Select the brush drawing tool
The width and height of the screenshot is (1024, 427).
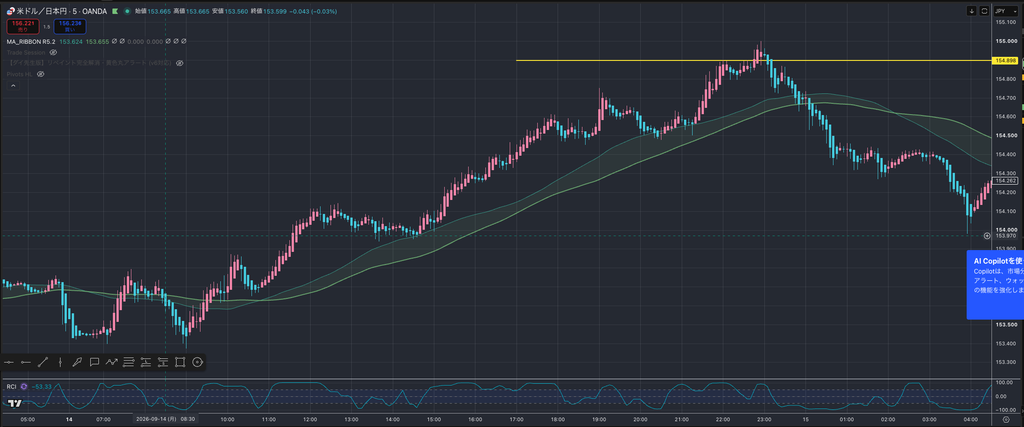click(77, 362)
